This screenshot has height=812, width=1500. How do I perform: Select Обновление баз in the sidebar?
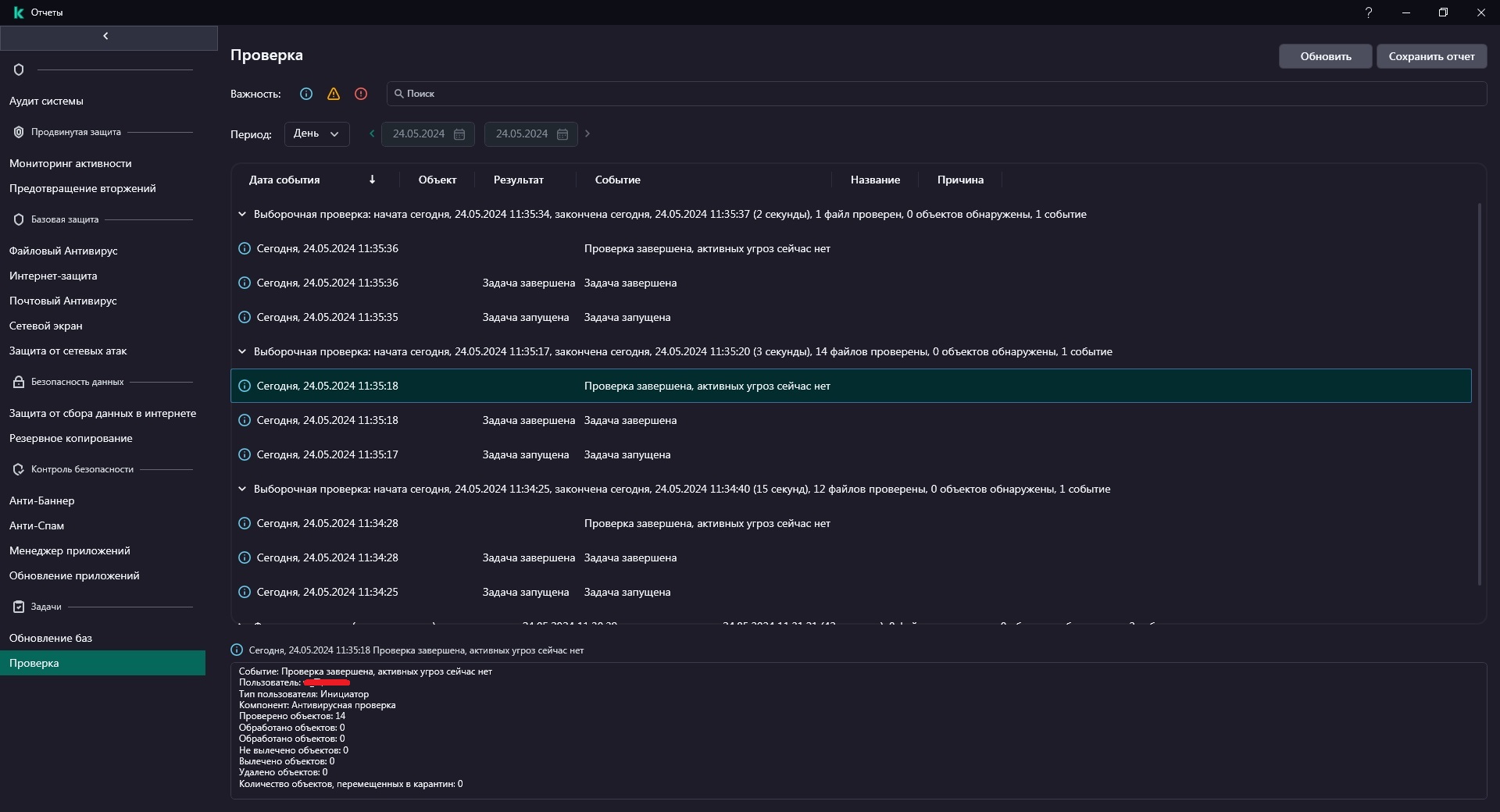click(51, 638)
